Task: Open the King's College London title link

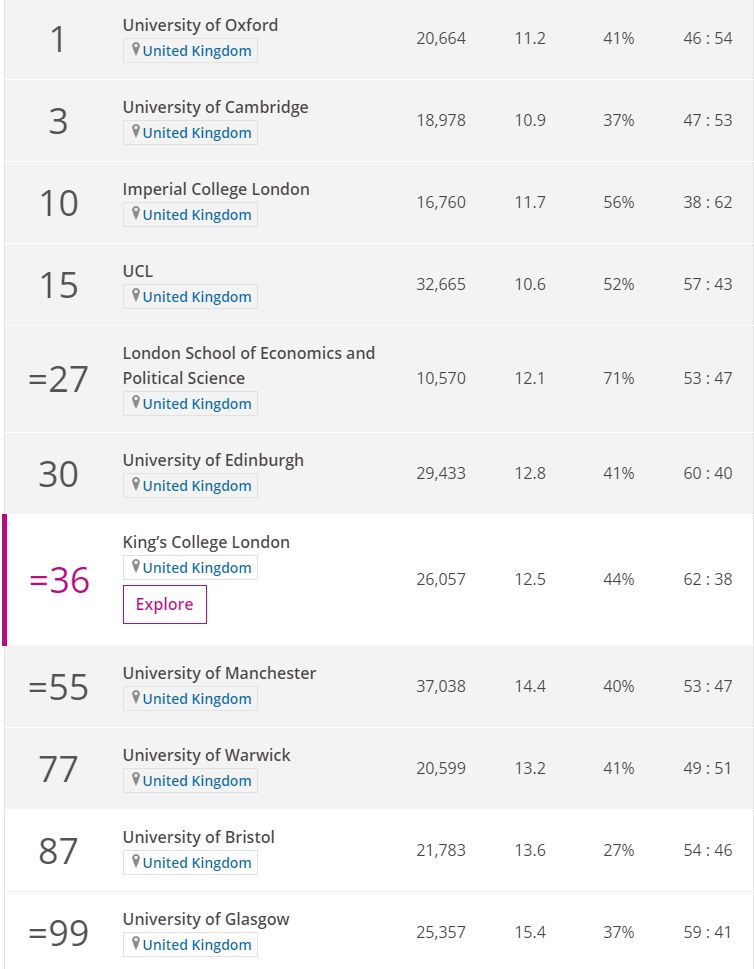Action: [206, 542]
